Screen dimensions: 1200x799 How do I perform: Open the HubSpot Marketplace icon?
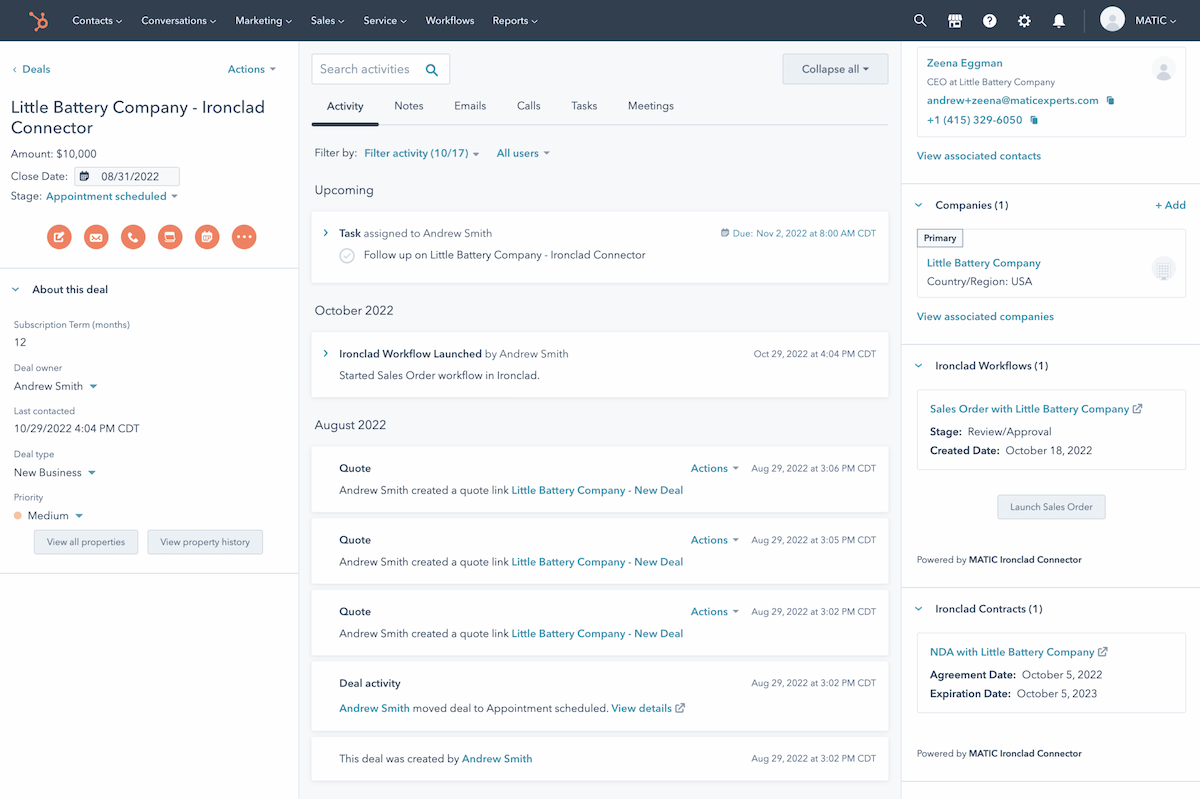954,20
